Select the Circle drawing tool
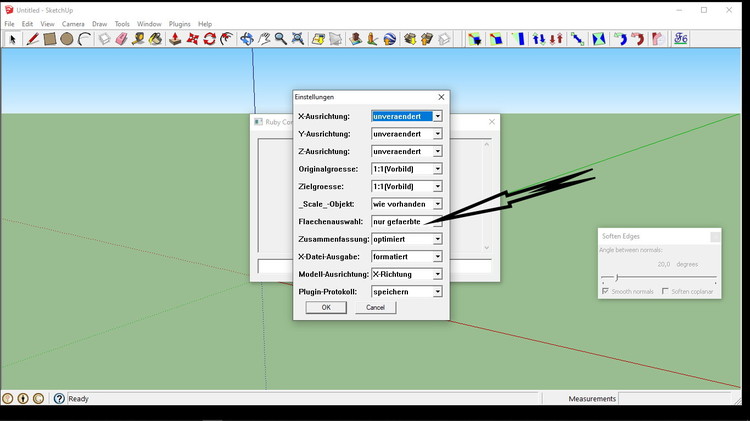Image resolution: width=750 pixels, height=421 pixels. [x=66, y=39]
